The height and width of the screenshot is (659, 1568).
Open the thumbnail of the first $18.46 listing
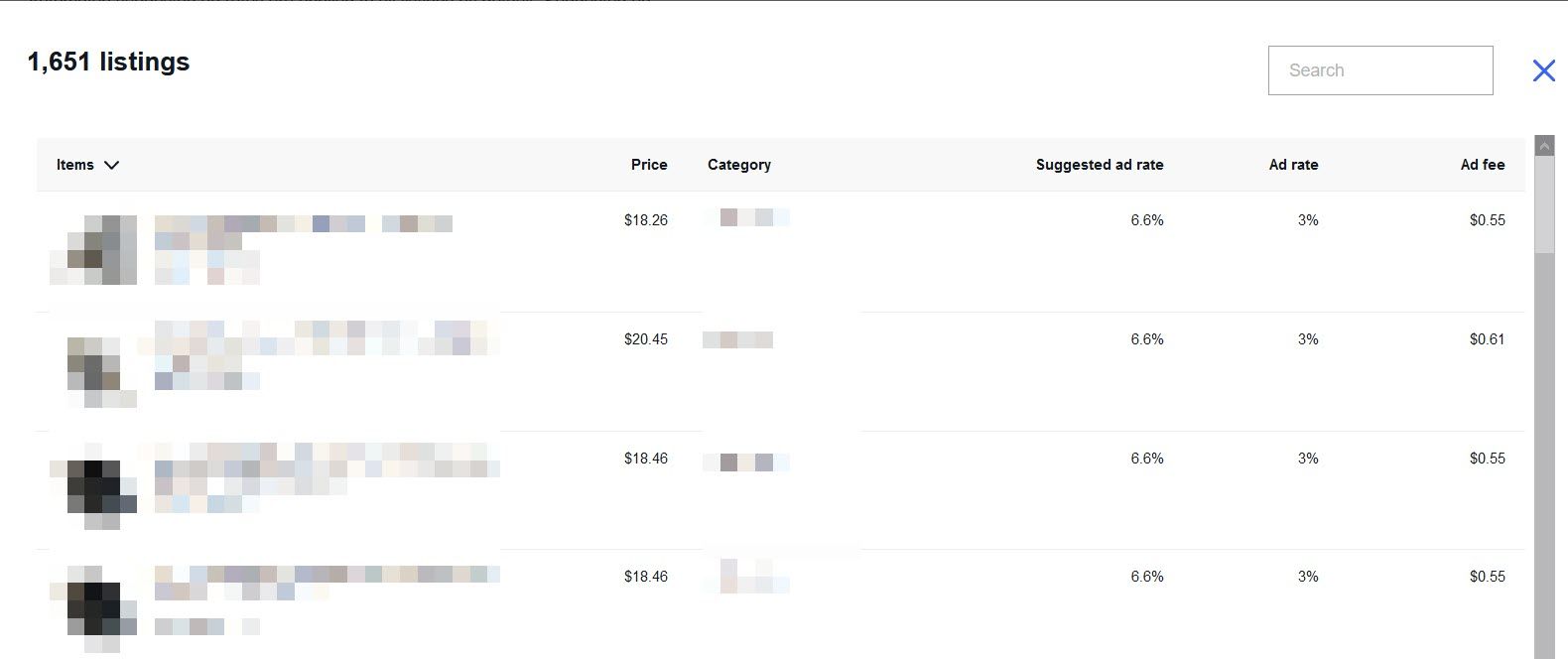pyautogui.click(x=93, y=486)
